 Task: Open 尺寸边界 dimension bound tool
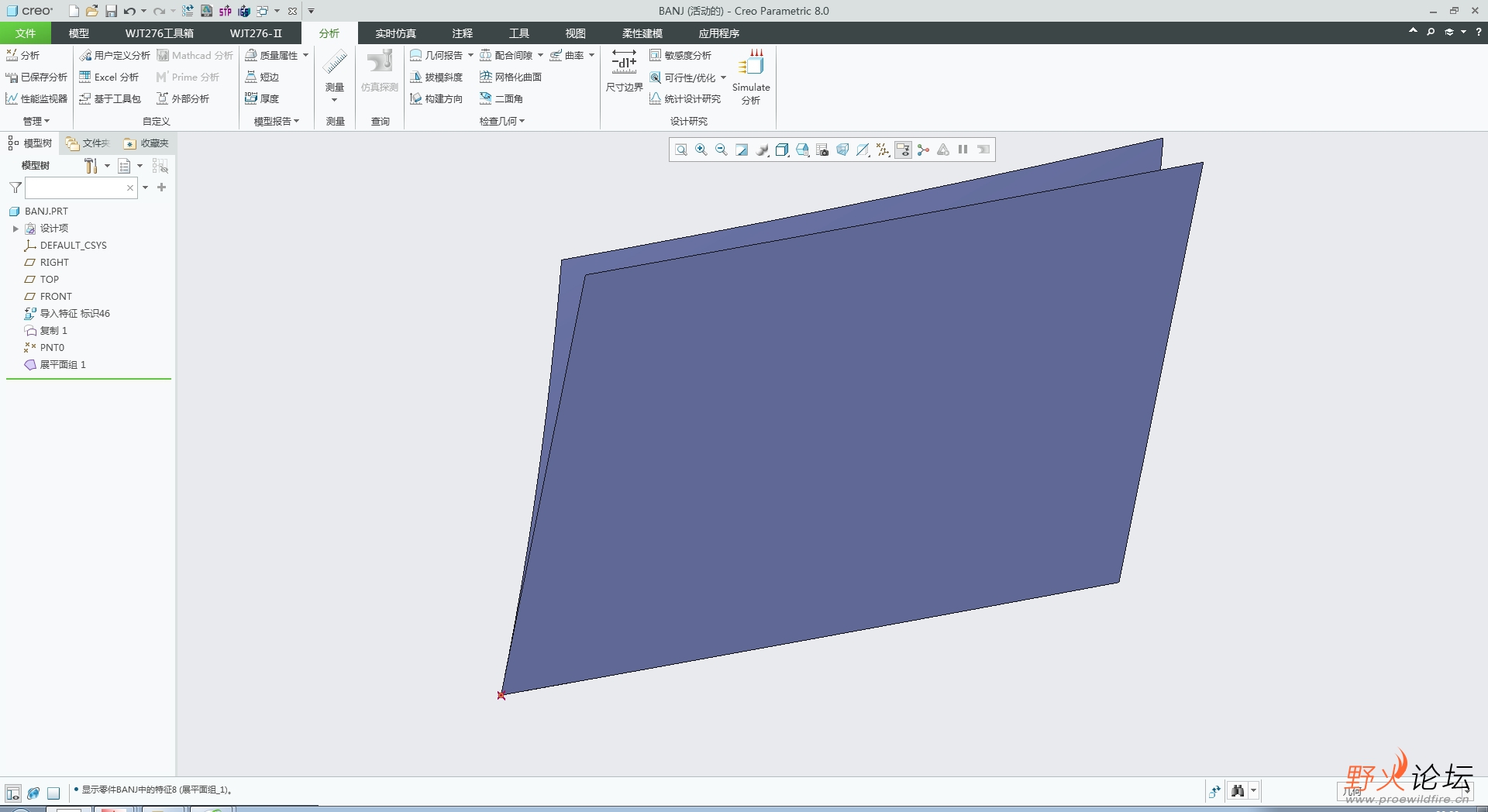tap(624, 71)
